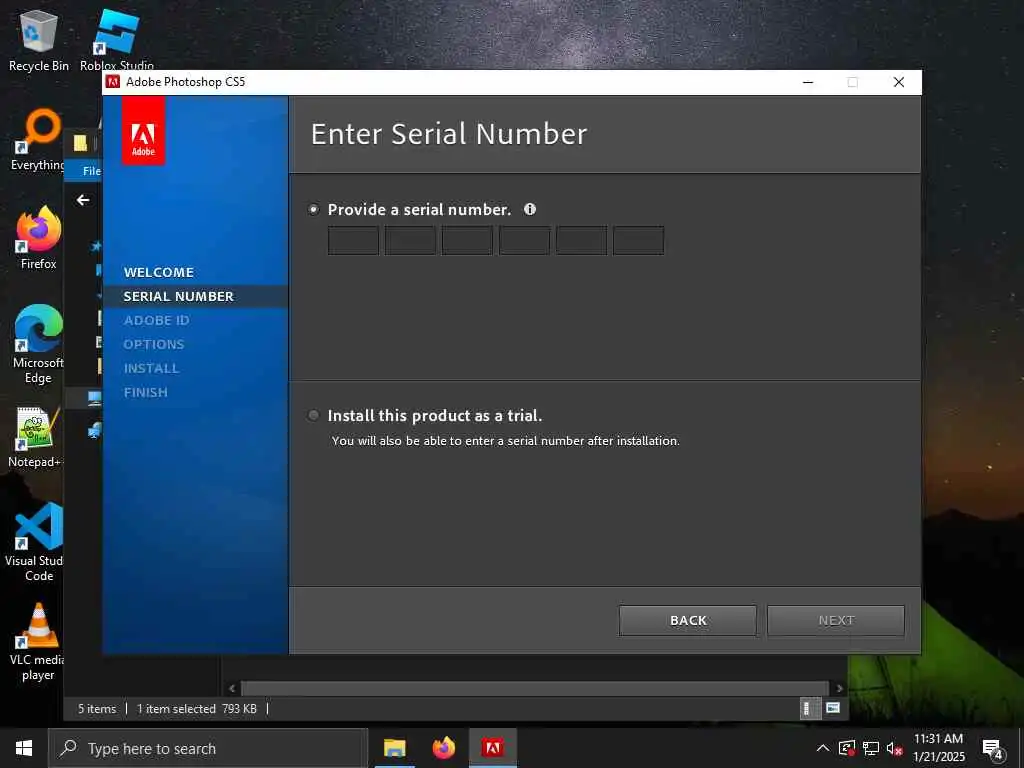Click the muted volume tray icon
Image resolution: width=1024 pixels, height=768 pixels.
tap(895, 748)
